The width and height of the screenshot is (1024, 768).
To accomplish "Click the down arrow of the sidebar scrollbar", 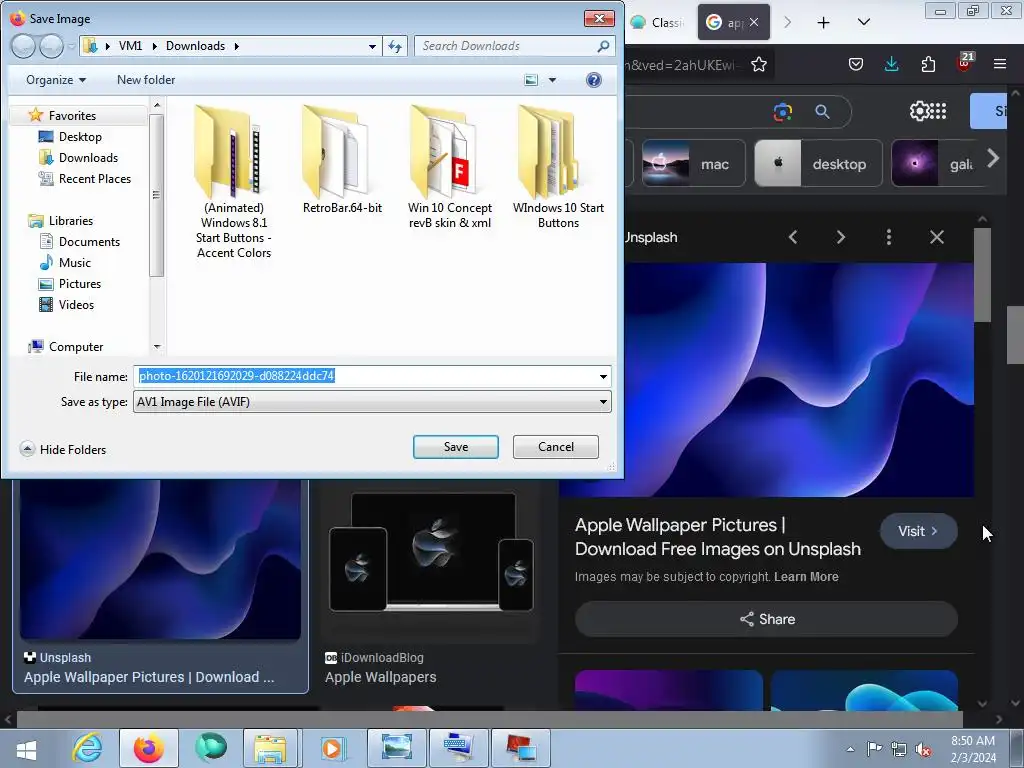I will 157,347.
